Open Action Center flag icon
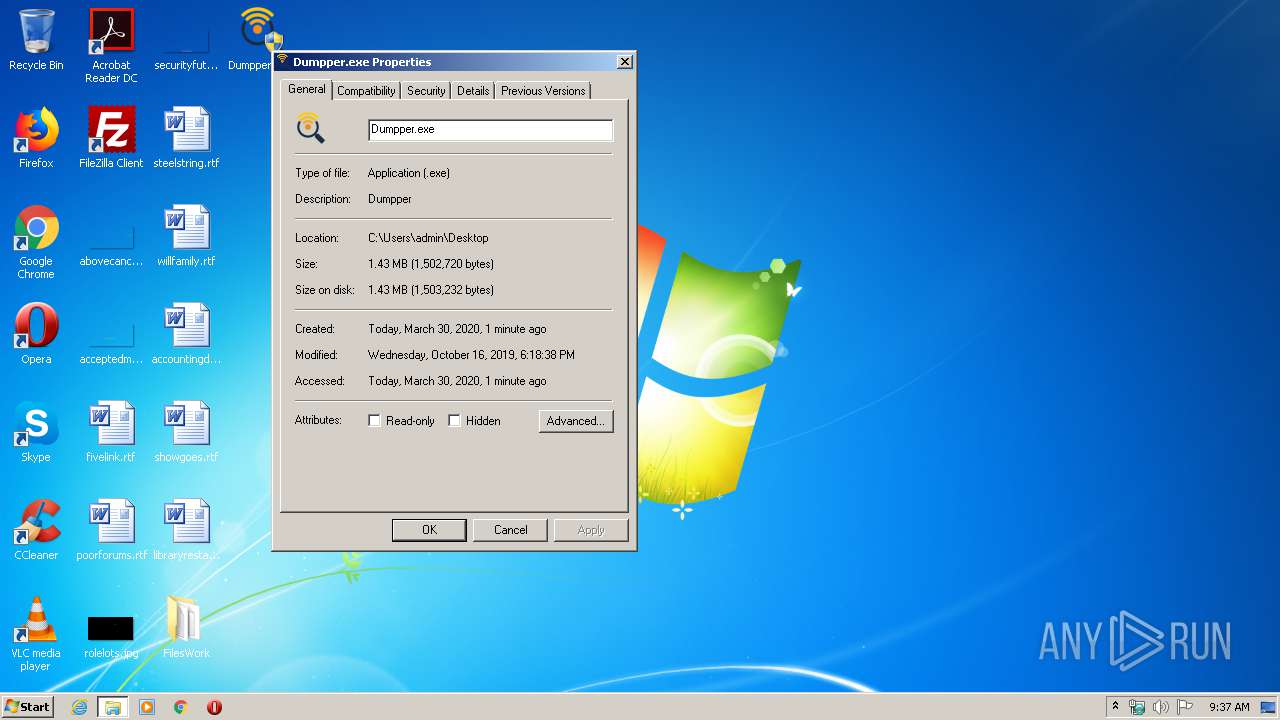The width and height of the screenshot is (1280, 720). (1185, 707)
